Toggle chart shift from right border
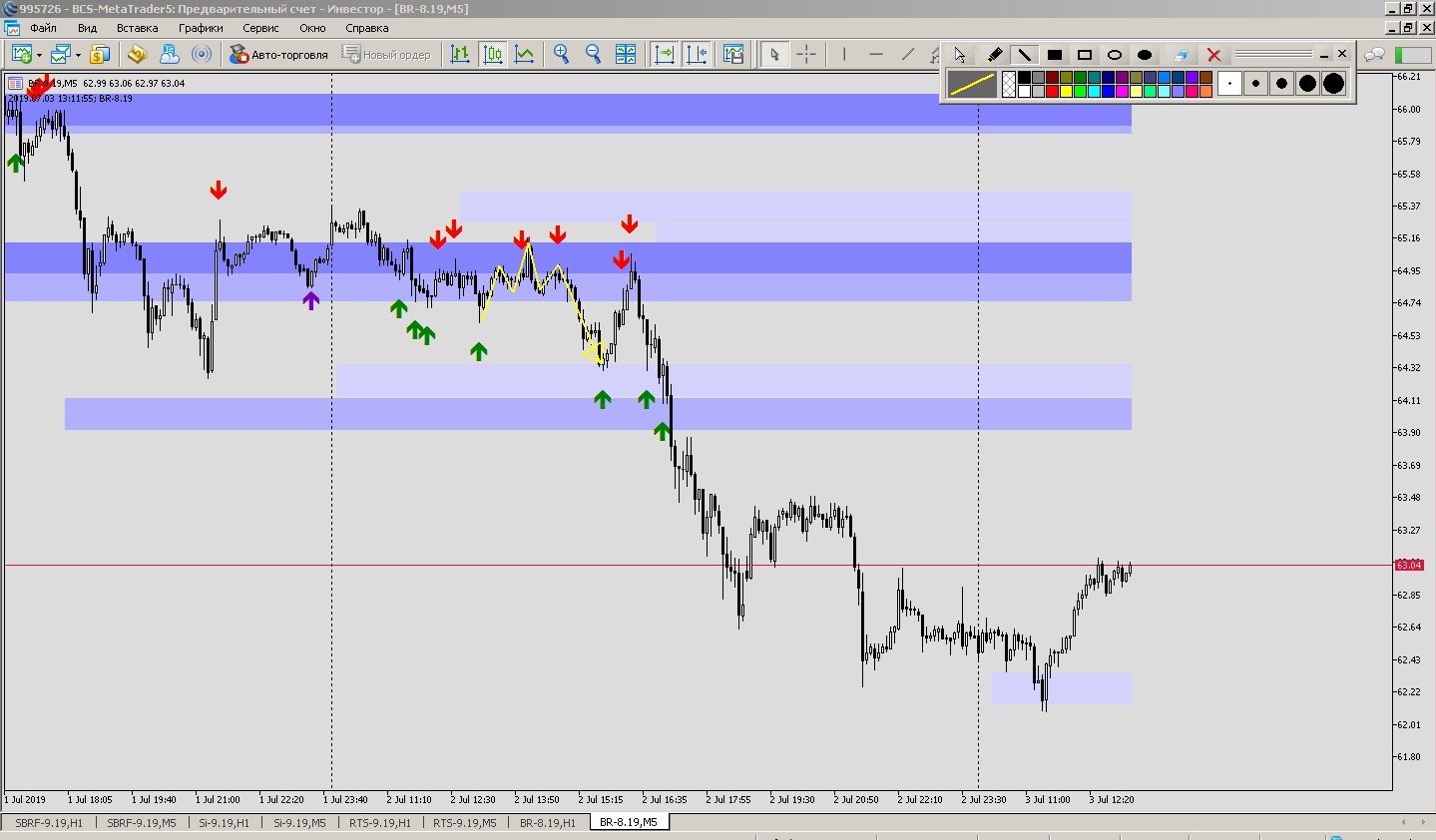This screenshot has height=840, width=1436. pos(697,54)
